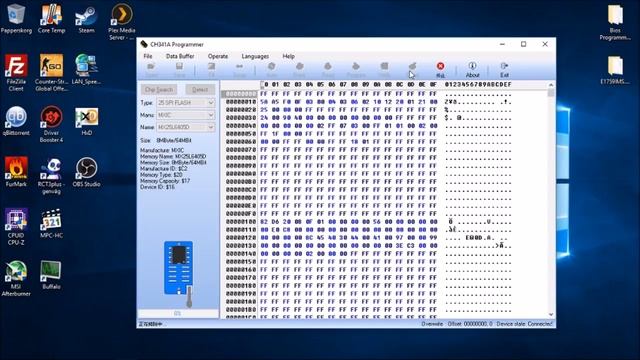Click the Blank check toolbar icon

tap(300, 69)
